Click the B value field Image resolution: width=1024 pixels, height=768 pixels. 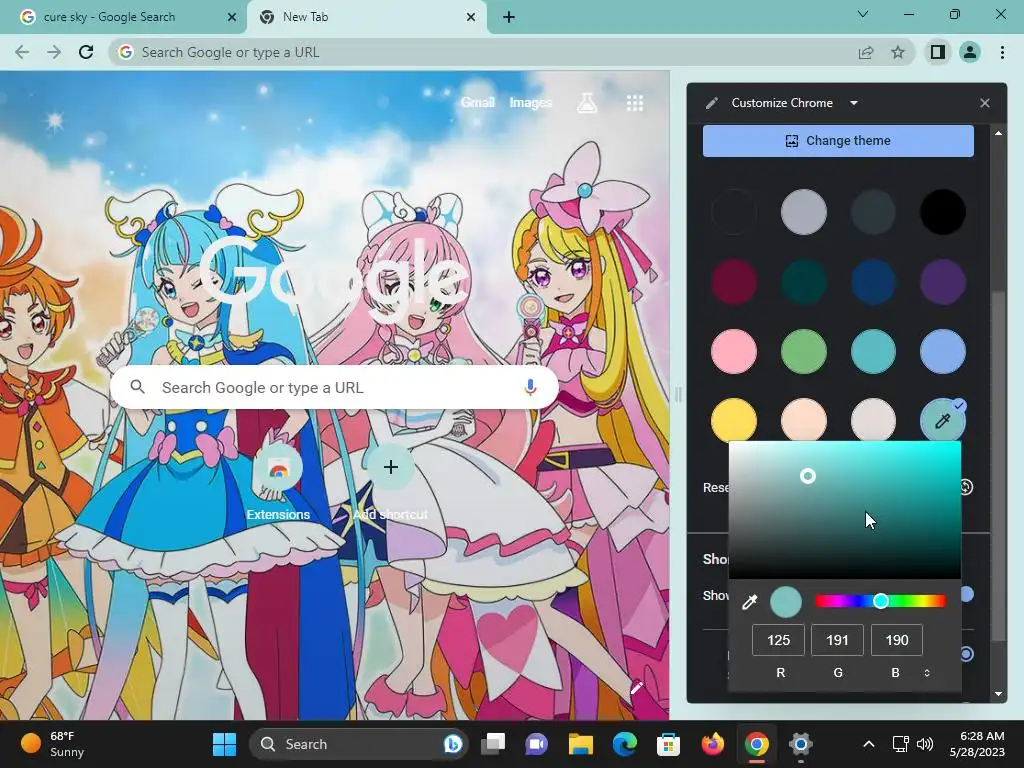click(x=897, y=640)
